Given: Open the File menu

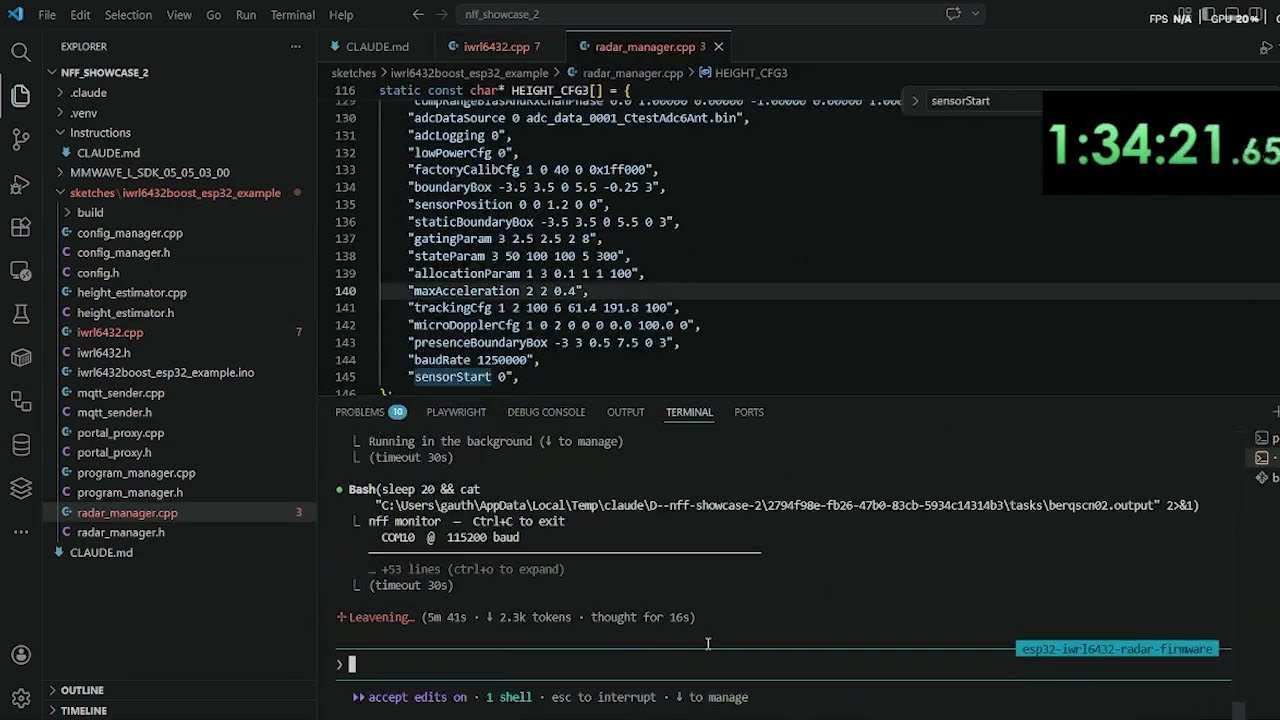Looking at the screenshot, I should point(47,15).
